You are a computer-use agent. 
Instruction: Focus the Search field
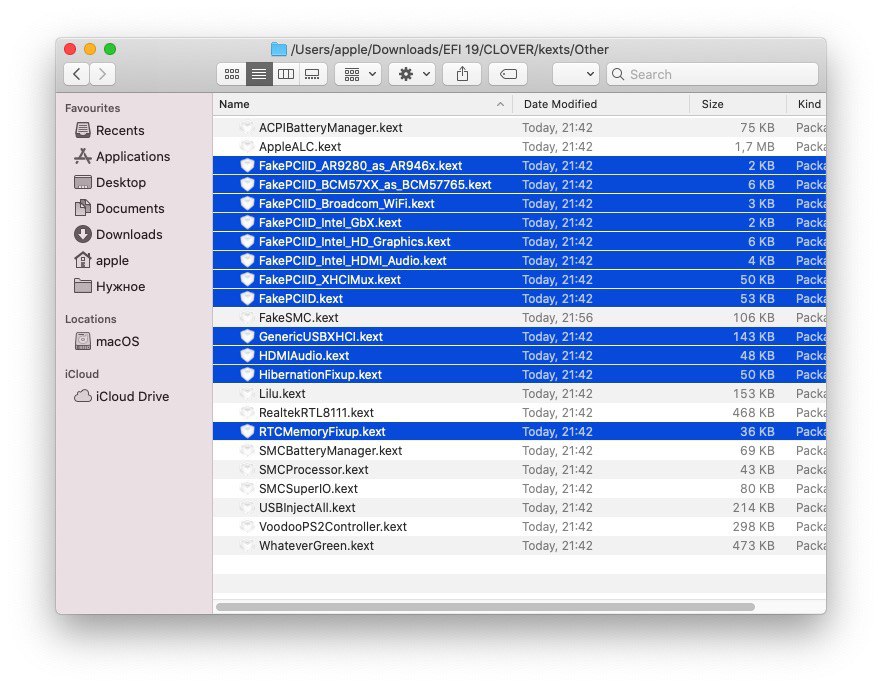(x=712, y=74)
